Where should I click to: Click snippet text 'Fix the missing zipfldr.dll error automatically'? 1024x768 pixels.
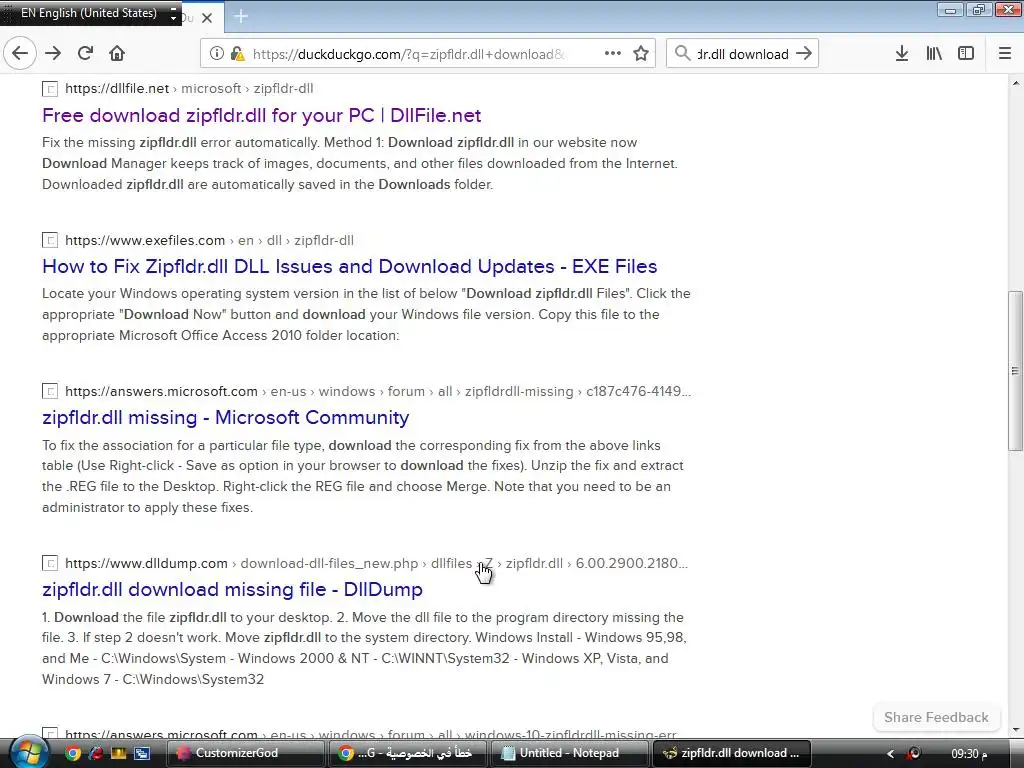tap(181, 142)
